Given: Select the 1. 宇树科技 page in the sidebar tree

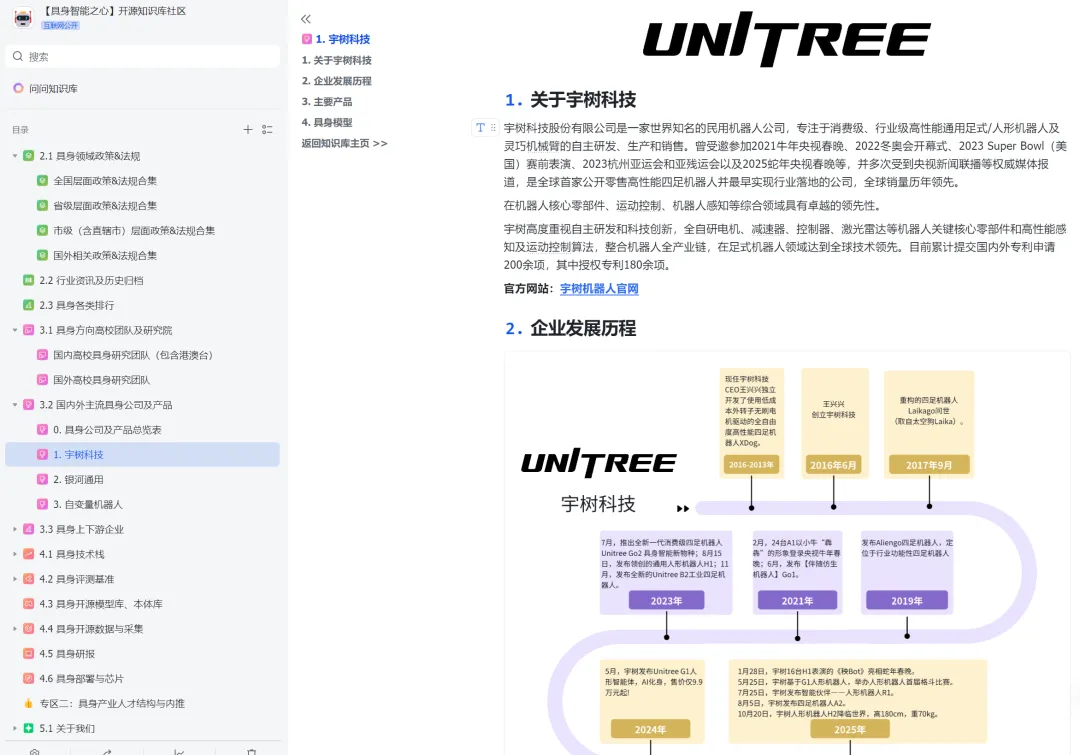Looking at the screenshot, I should [x=143, y=455].
